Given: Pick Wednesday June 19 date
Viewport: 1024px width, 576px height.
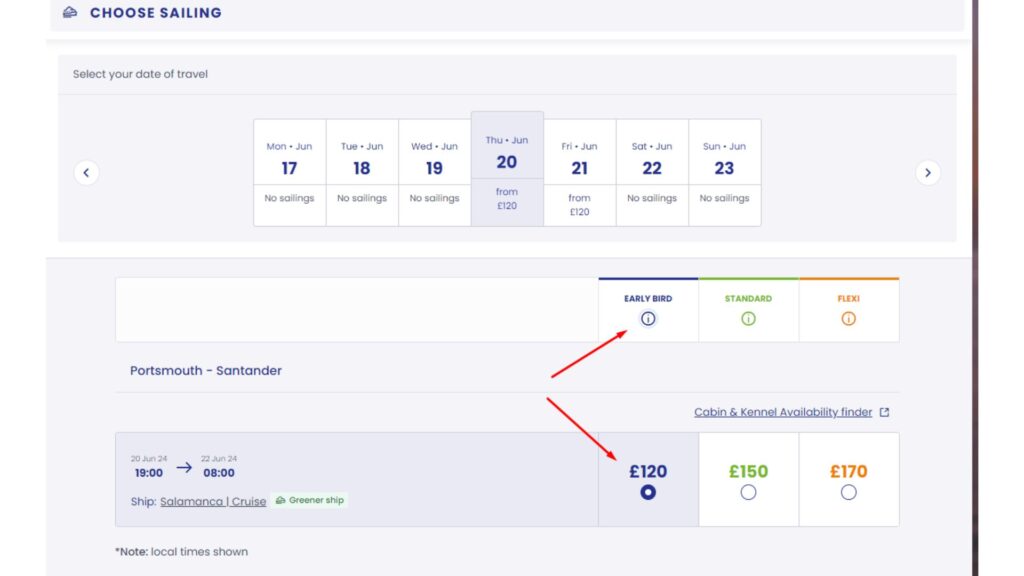Looking at the screenshot, I should pos(434,172).
